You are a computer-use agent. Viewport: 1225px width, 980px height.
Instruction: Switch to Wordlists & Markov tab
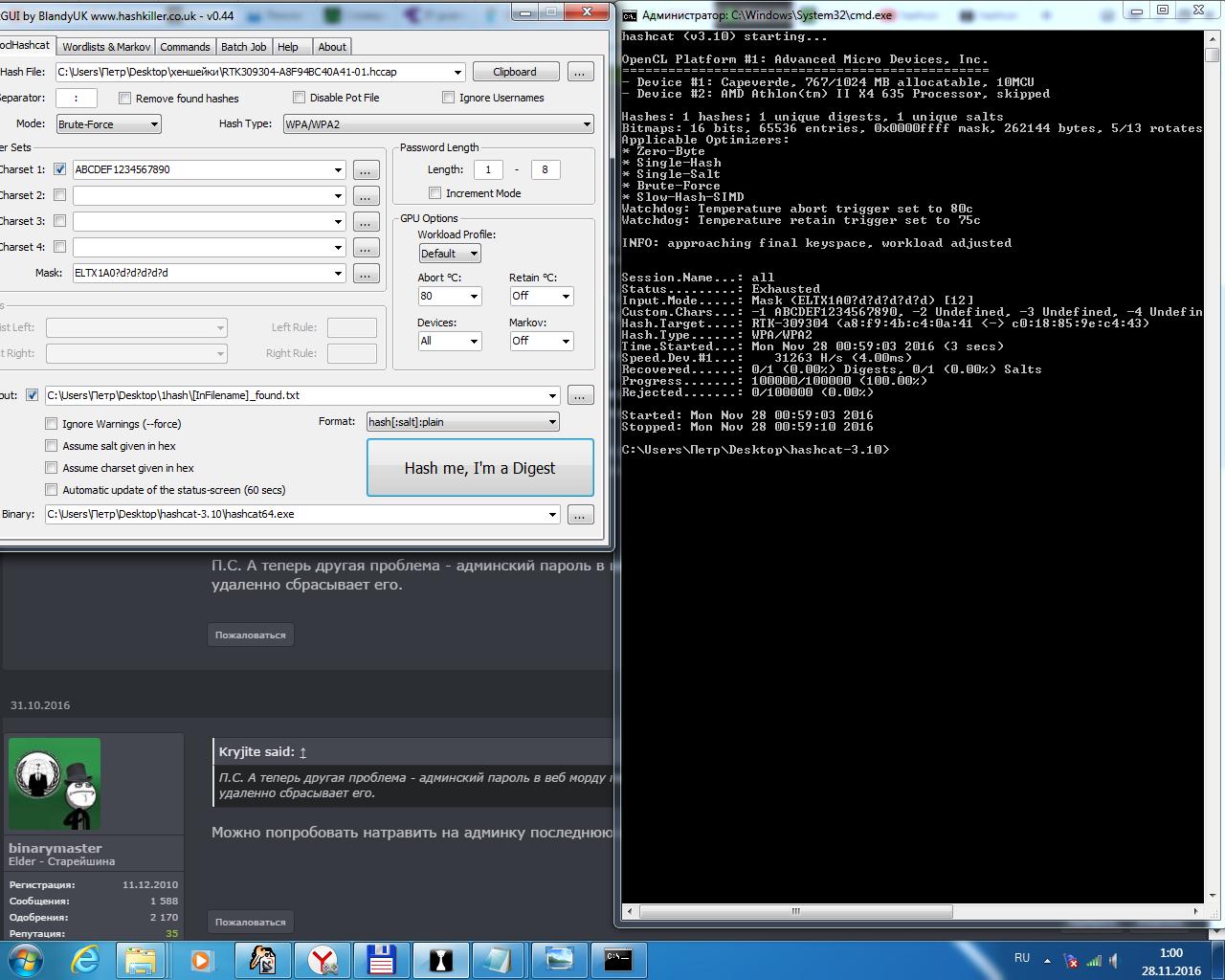click(106, 47)
